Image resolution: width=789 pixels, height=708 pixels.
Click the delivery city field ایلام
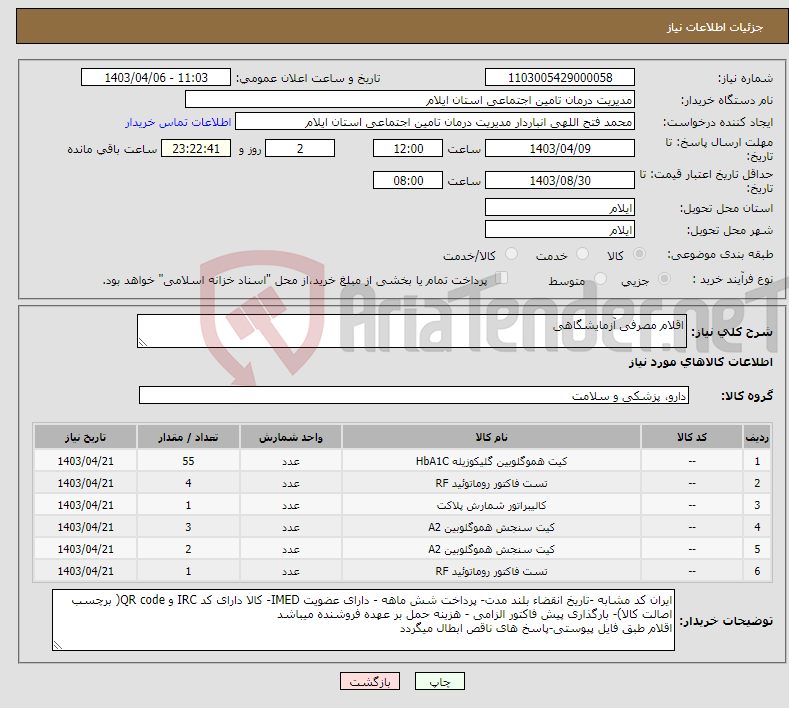[x=560, y=229]
